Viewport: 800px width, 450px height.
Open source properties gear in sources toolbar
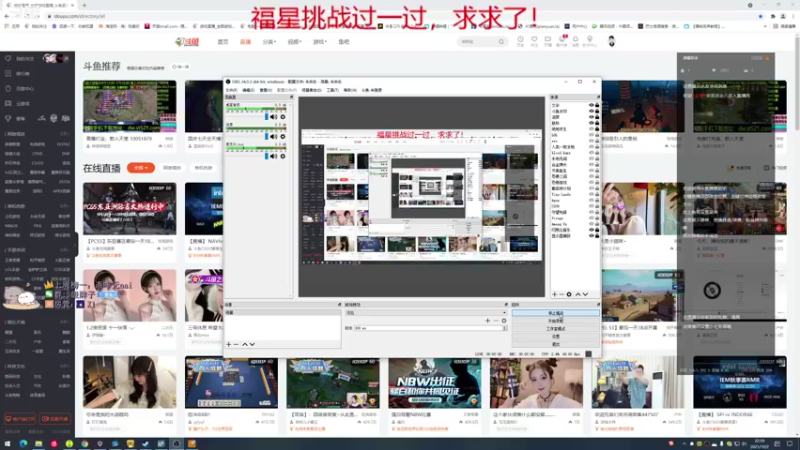point(569,294)
